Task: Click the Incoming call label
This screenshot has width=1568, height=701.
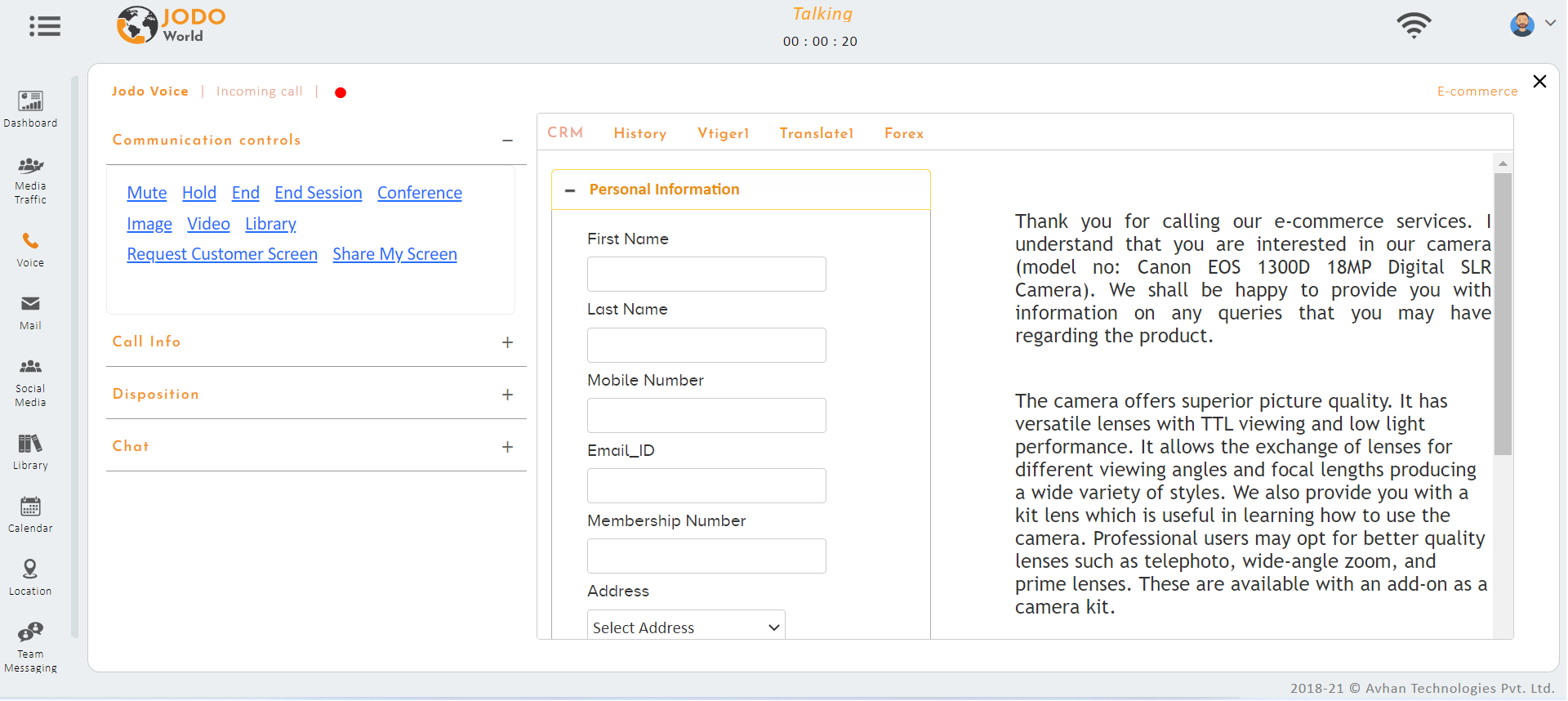Action: click(260, 92)
